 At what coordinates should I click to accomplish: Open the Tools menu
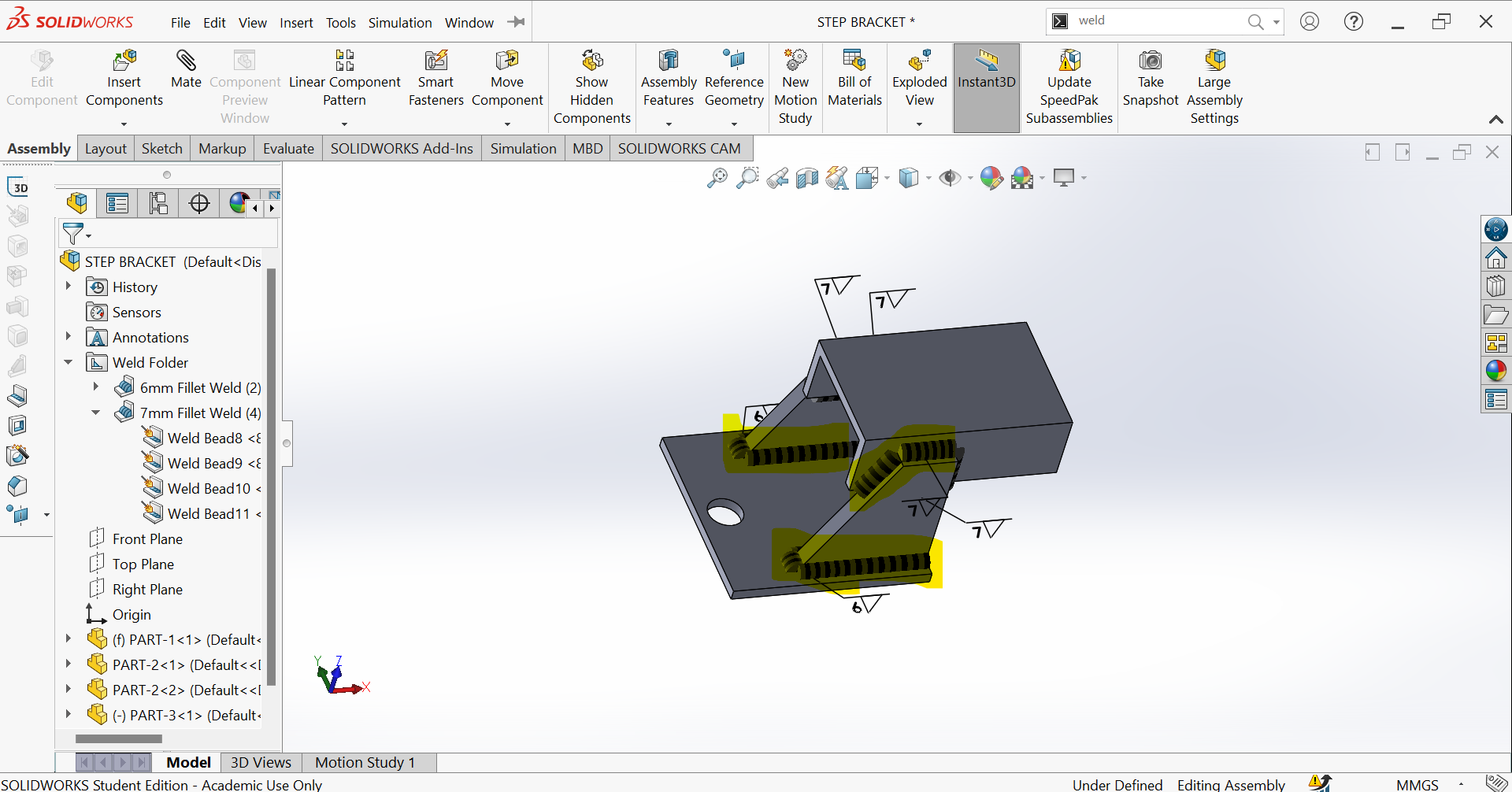click(340, 22)
